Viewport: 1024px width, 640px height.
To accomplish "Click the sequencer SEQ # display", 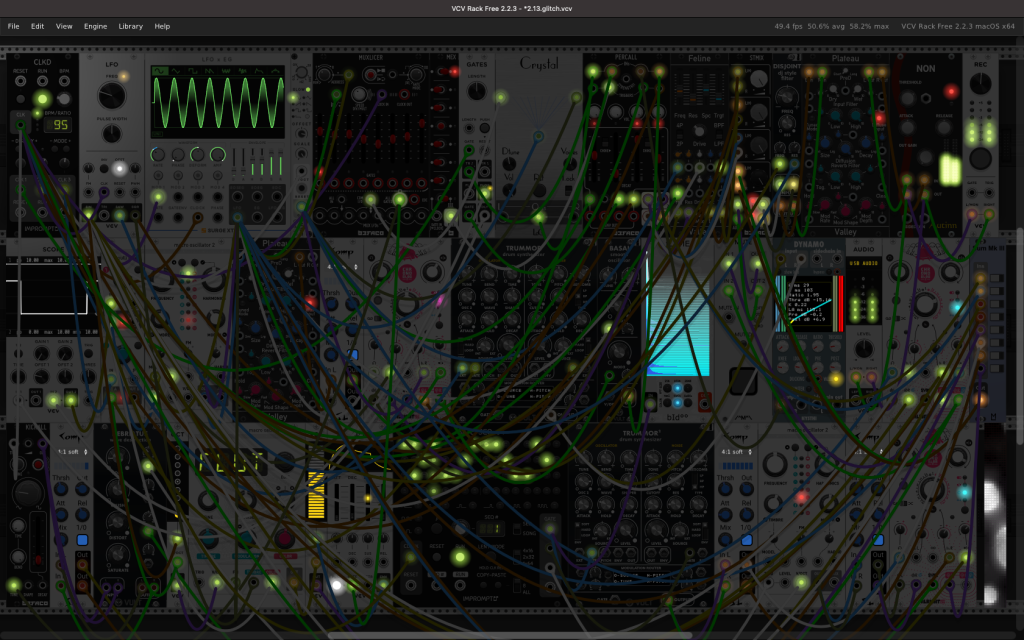I will (490, 528).
